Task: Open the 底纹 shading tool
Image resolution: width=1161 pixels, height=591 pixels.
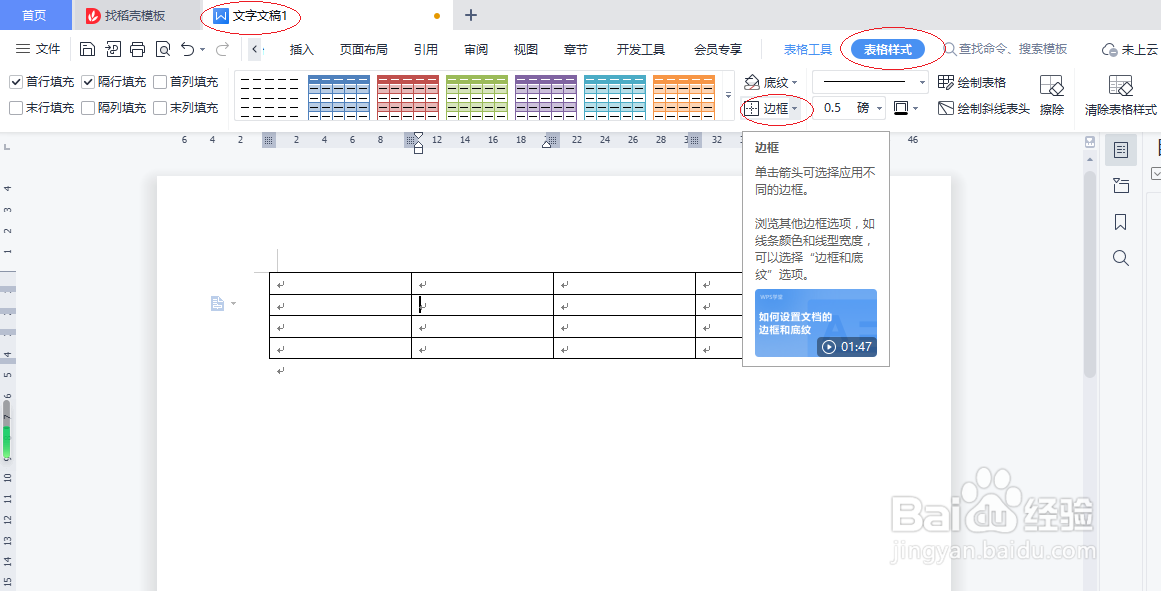Action: (x=775, y=81)
